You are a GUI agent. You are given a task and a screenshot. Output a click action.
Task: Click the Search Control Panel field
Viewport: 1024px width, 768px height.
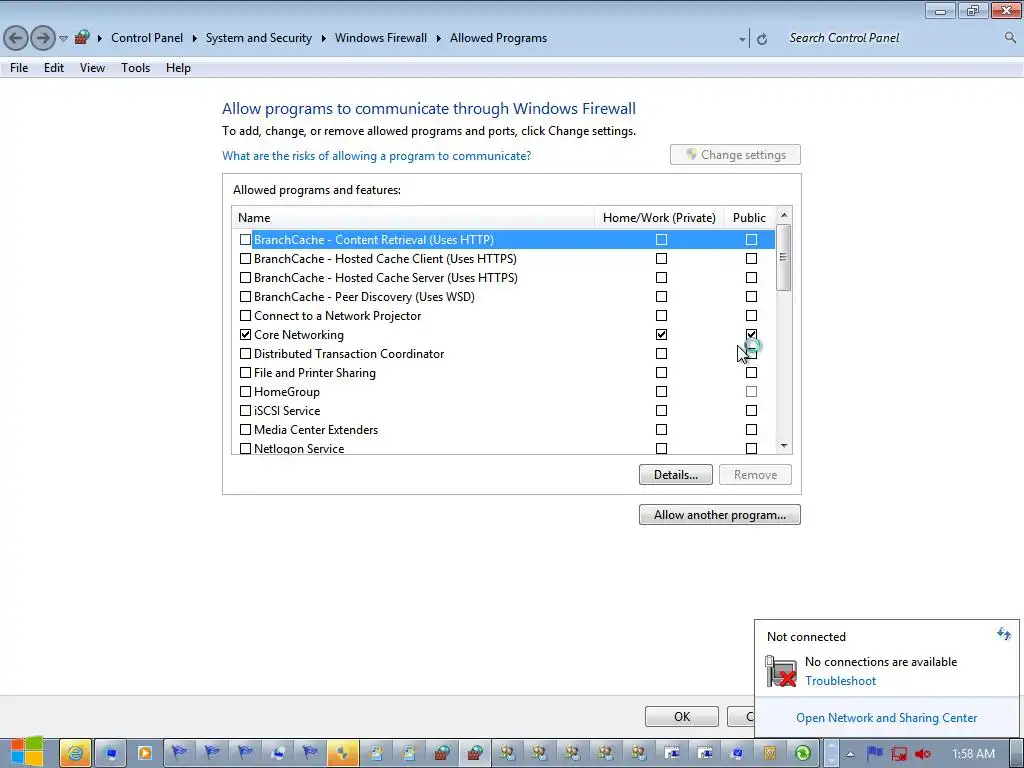891,38
